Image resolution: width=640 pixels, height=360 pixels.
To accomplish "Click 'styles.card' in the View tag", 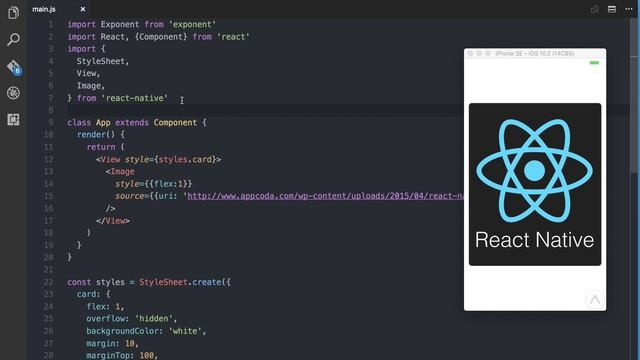I will [185, 159].
